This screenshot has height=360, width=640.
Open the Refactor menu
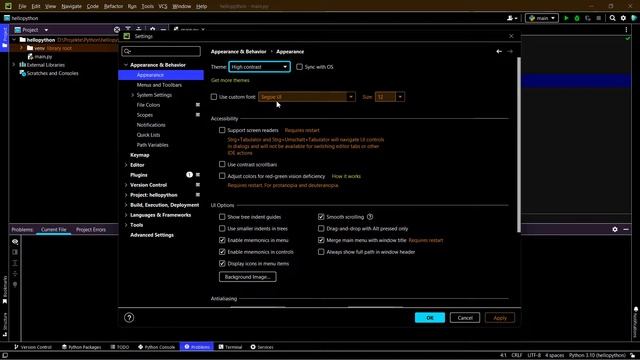[x=113, y=6]
